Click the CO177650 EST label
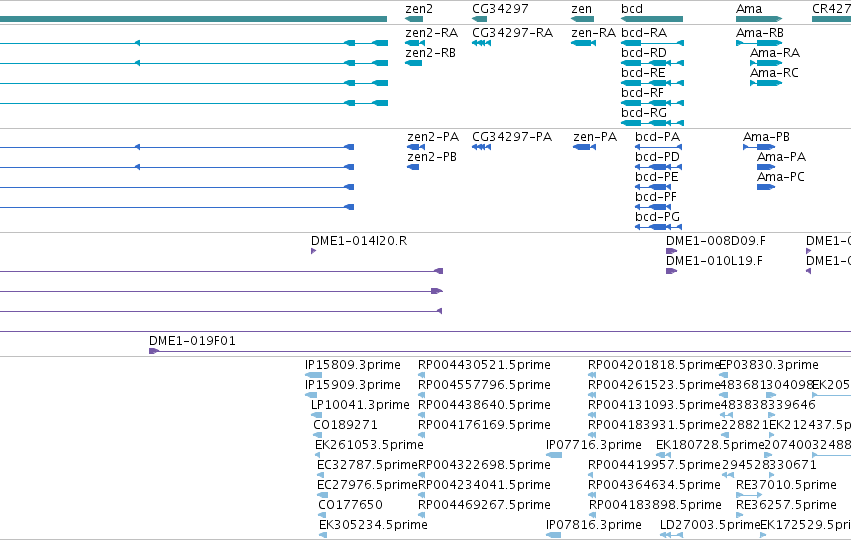 pos(351,505)
